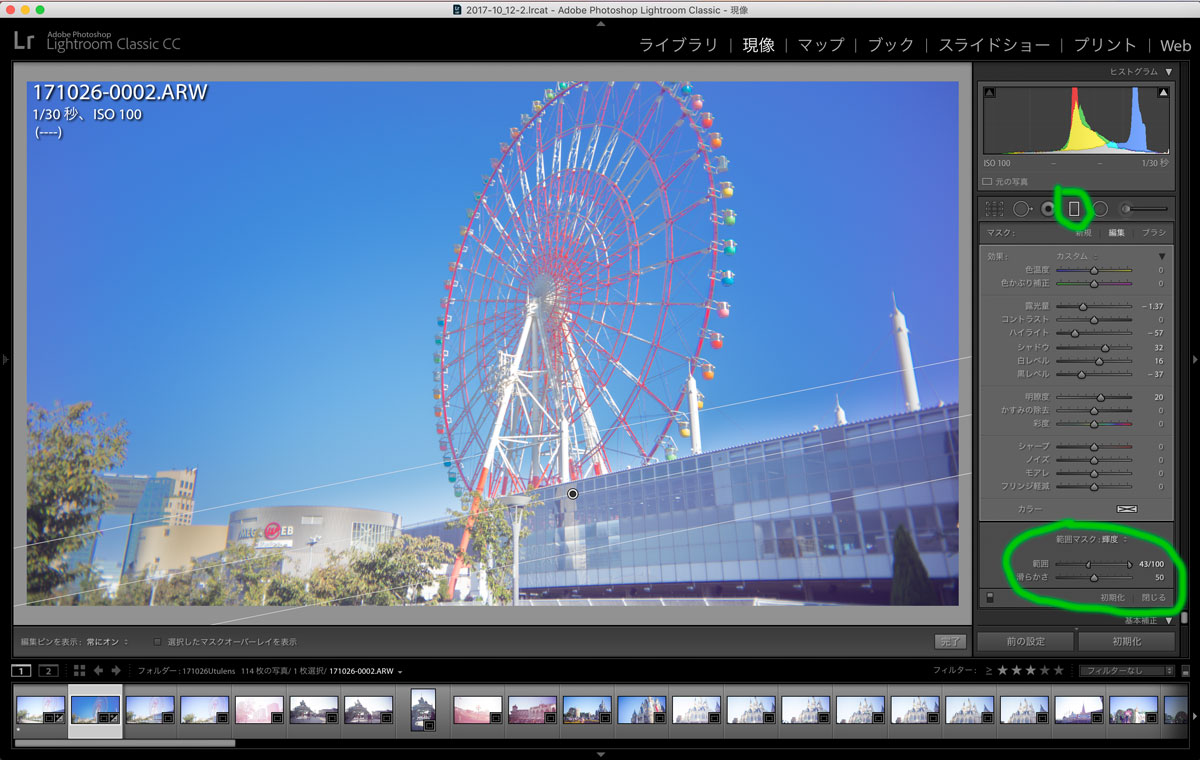Click the first filter rating star
The height and width of the screenshot is (760, 1200).
(x=1004, y=670)
